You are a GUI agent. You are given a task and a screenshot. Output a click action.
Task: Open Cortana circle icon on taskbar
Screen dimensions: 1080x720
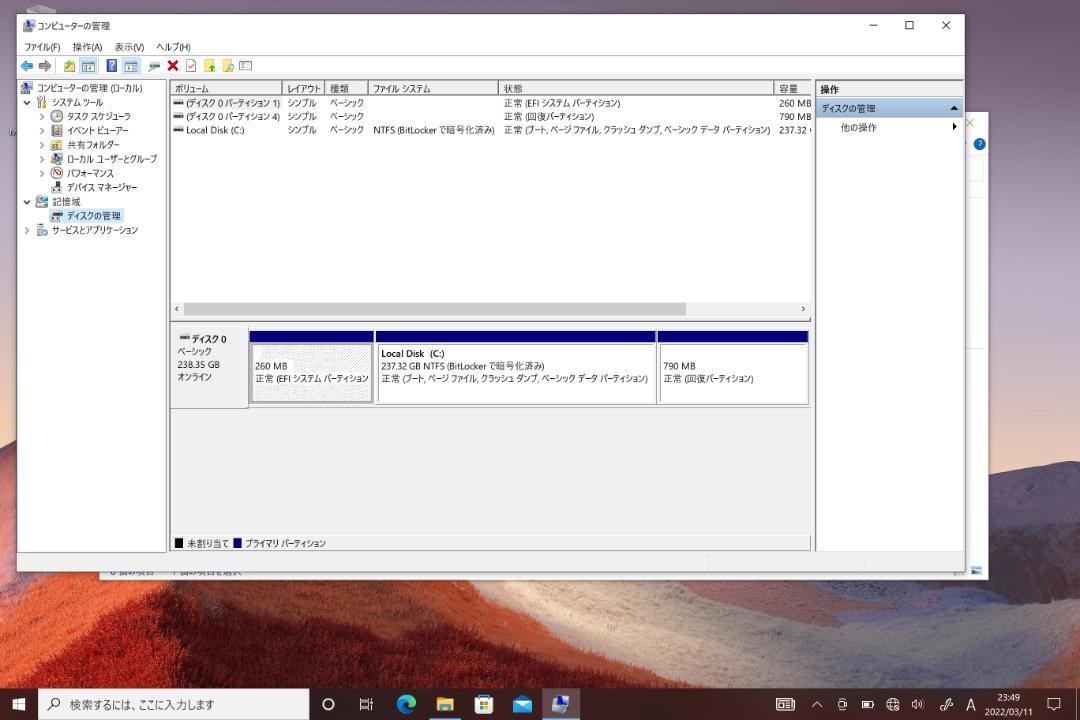pyautogui.click(x=329, y=704)
